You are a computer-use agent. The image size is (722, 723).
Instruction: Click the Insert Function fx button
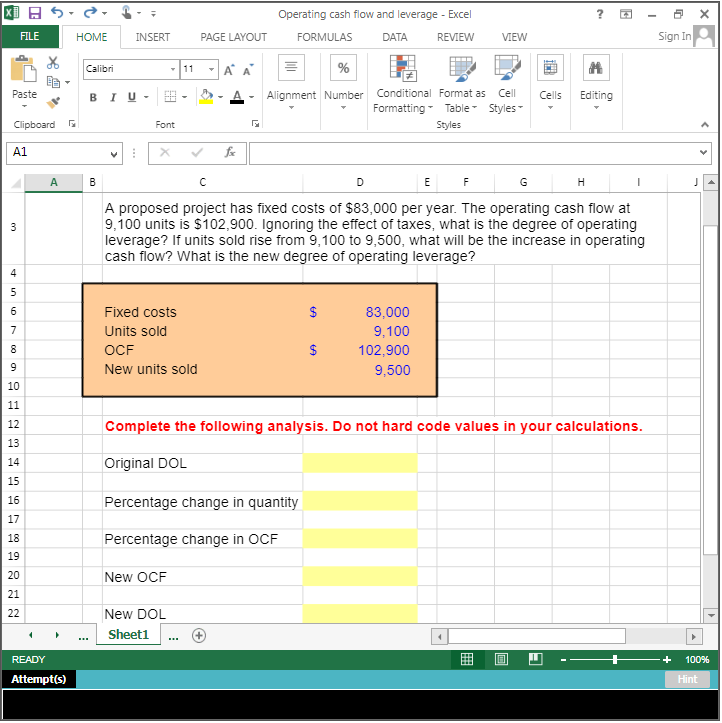(x=230, y=152)
